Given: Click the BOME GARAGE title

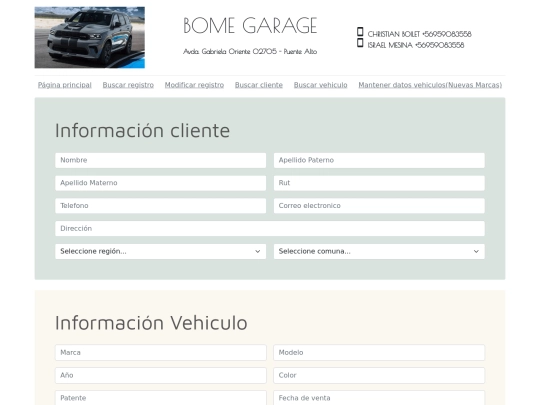Looking at the screenshot, I should (250, 25).
